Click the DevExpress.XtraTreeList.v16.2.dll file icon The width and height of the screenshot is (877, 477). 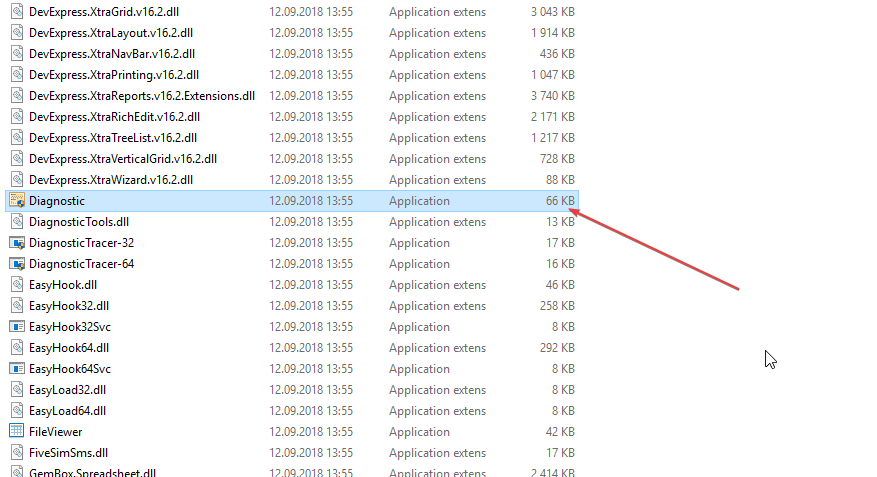[17, 138]
